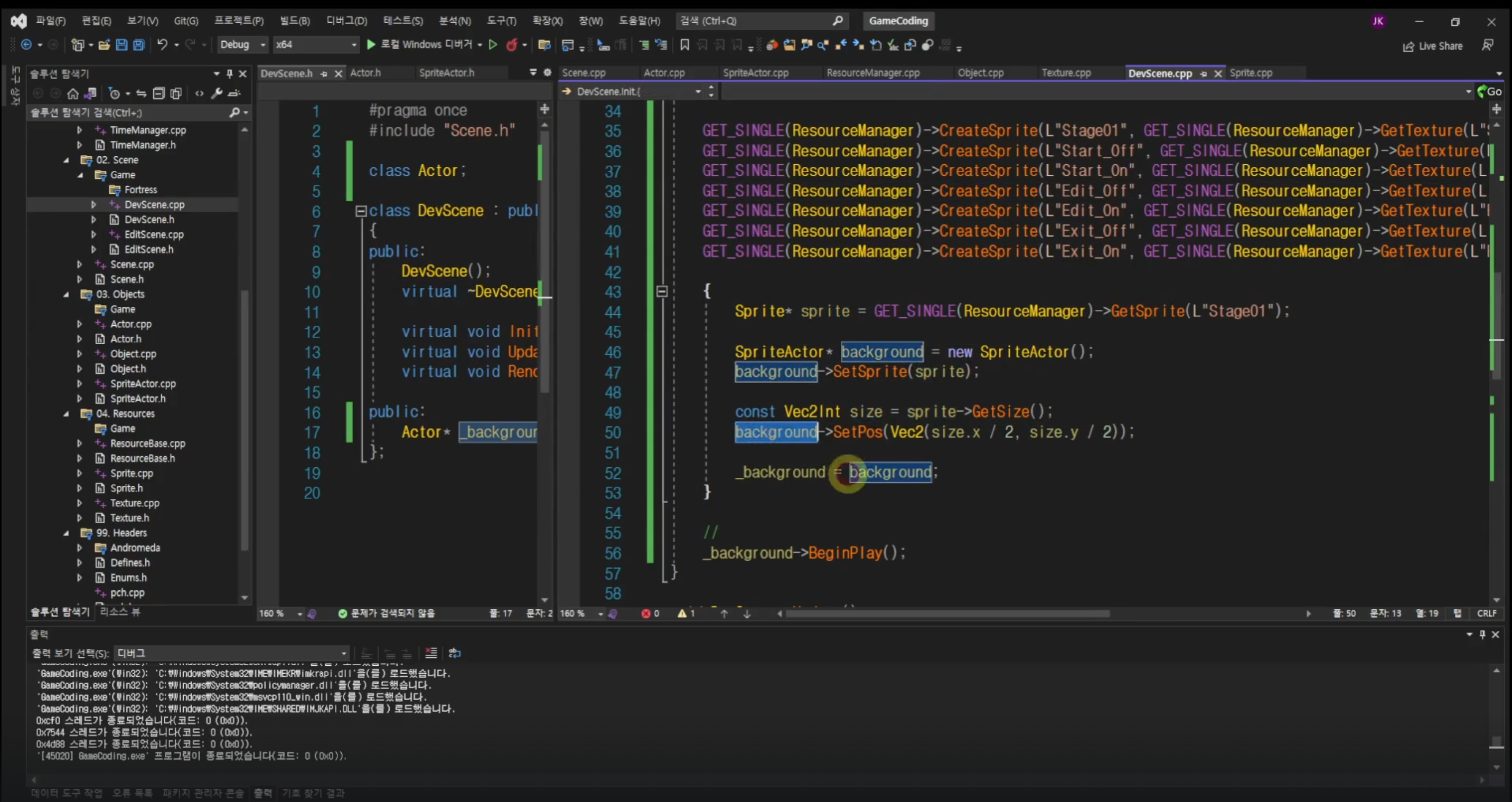Switch to the SpriteActor.h tab
The width and height of the screenshot is (1512, 802).
[x=447, y=73]
